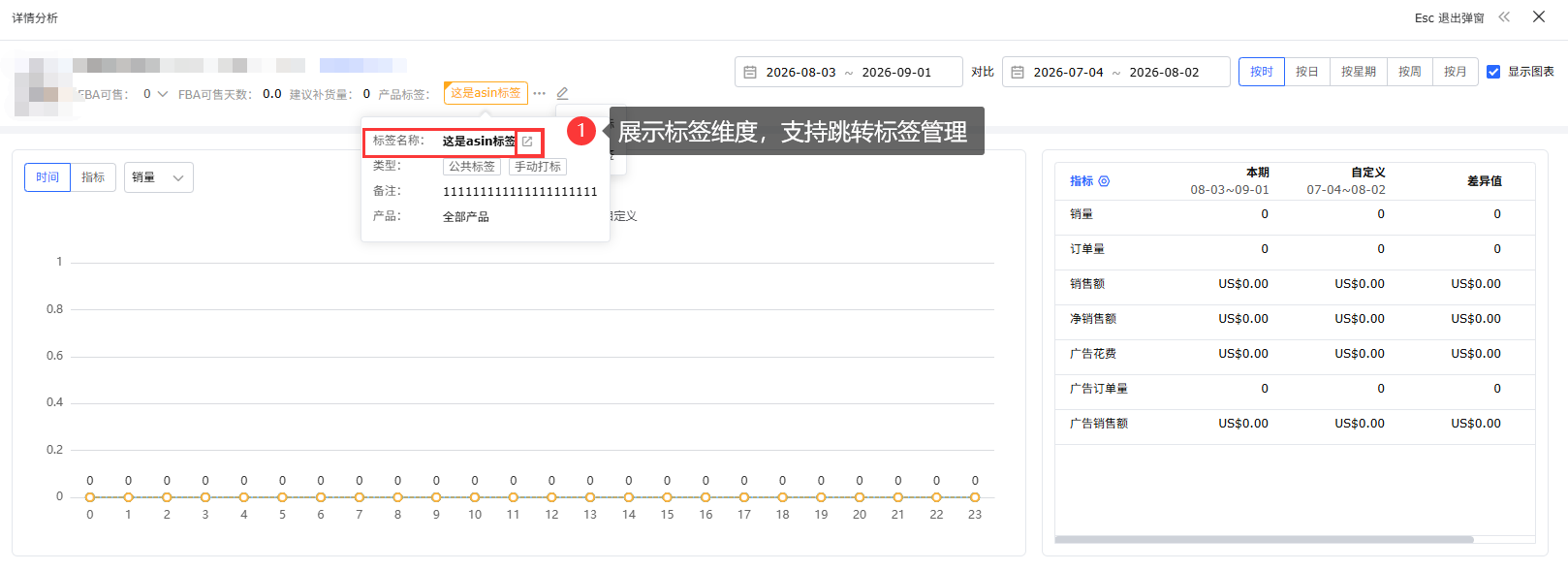Click the 指标 header link in table
Image resolution: width=1568 pixels, height=571 pixels.
click(1082, 181)
